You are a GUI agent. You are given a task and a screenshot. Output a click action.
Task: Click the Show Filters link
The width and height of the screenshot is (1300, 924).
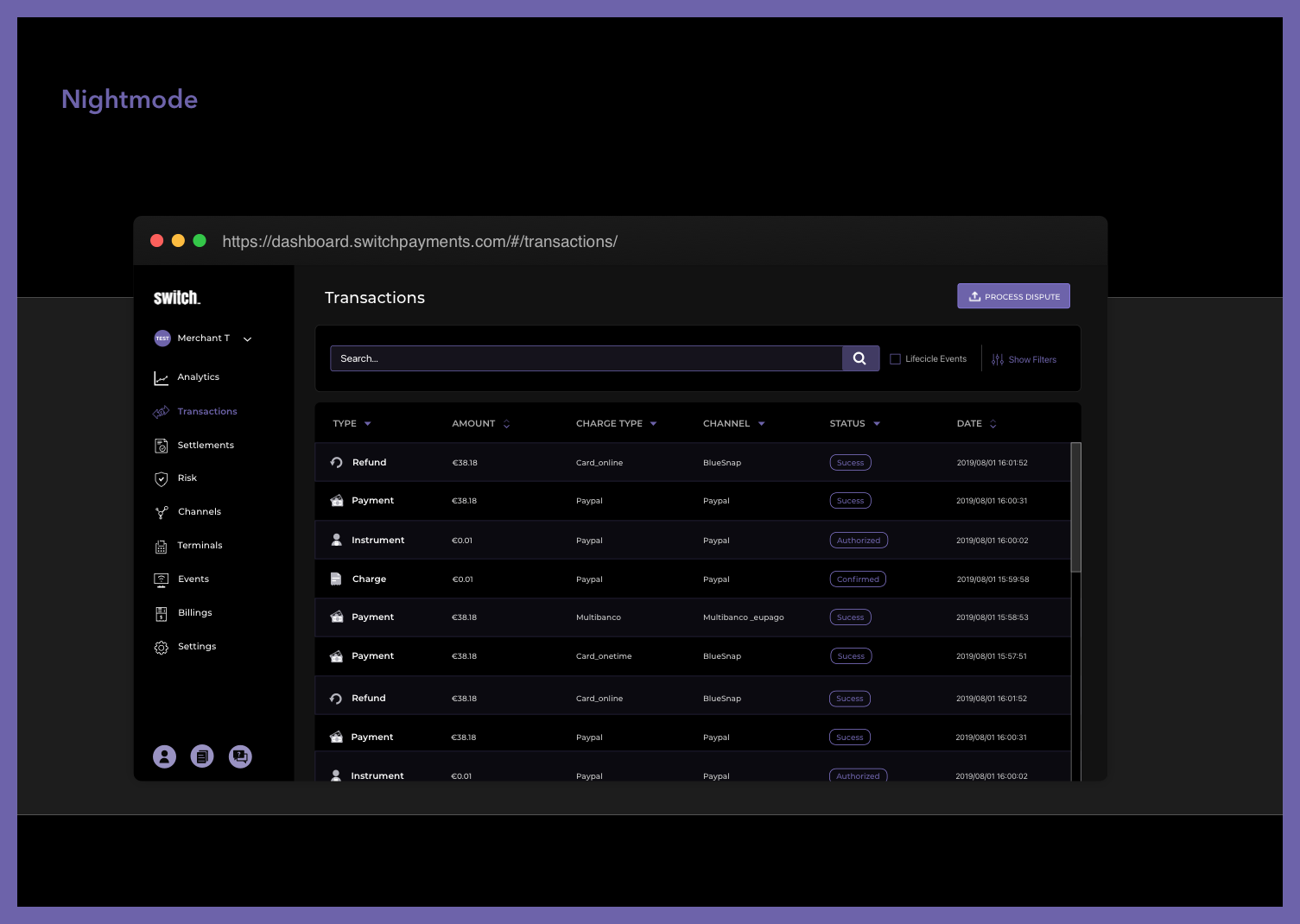(1032, 360)
